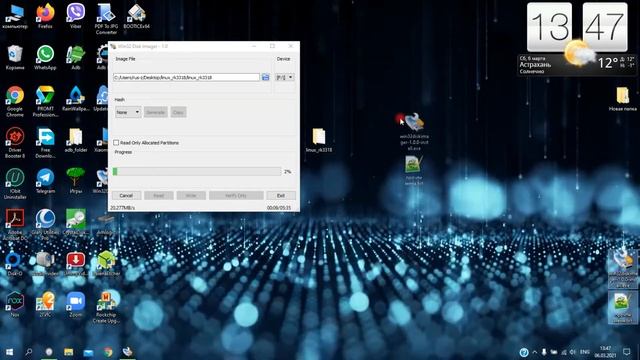Click the ENG language indicator in tray

tap(585, 352)
